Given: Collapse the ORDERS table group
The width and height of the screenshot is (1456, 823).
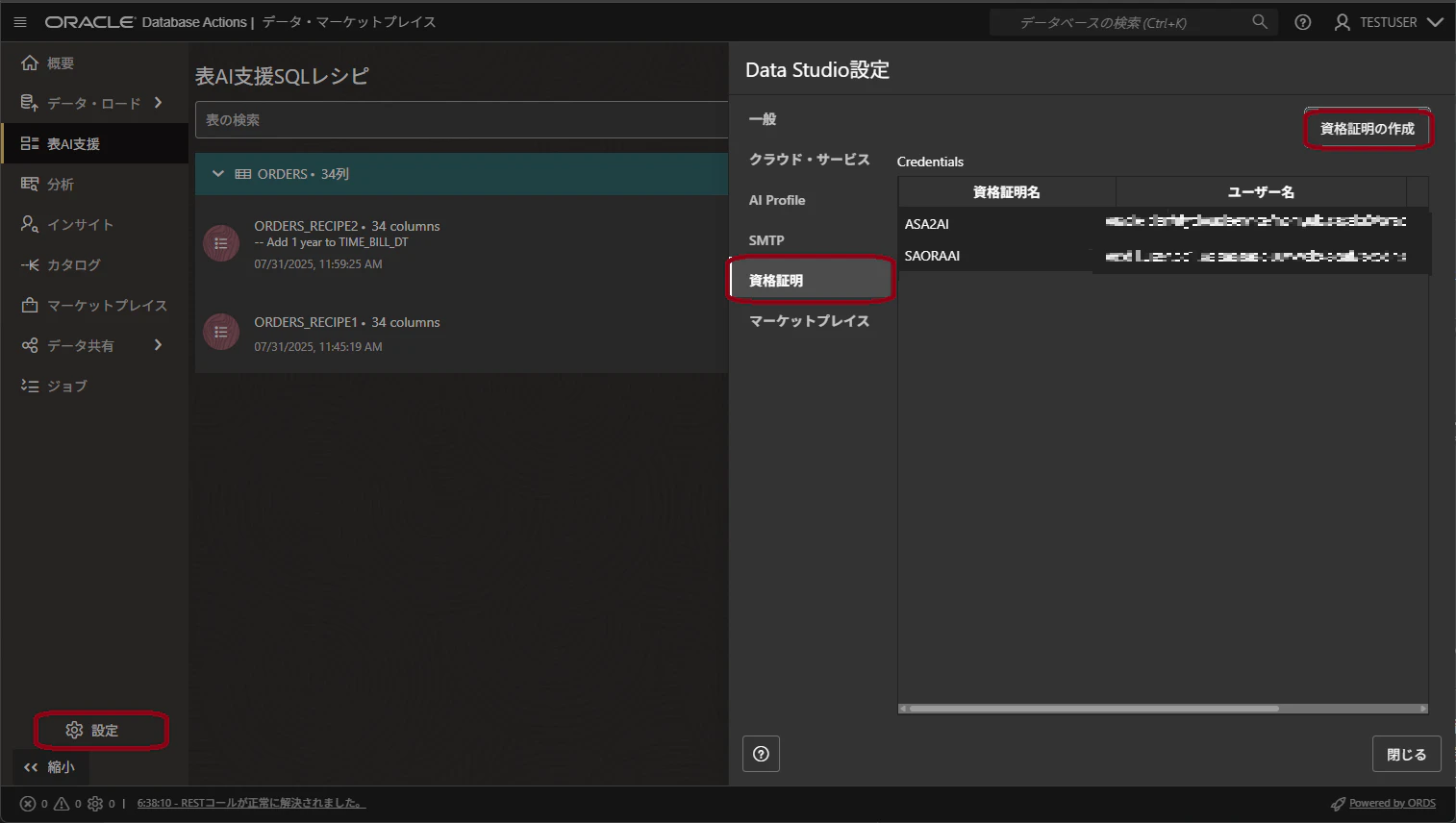Looking at the screenshot, I should point(218,174).
